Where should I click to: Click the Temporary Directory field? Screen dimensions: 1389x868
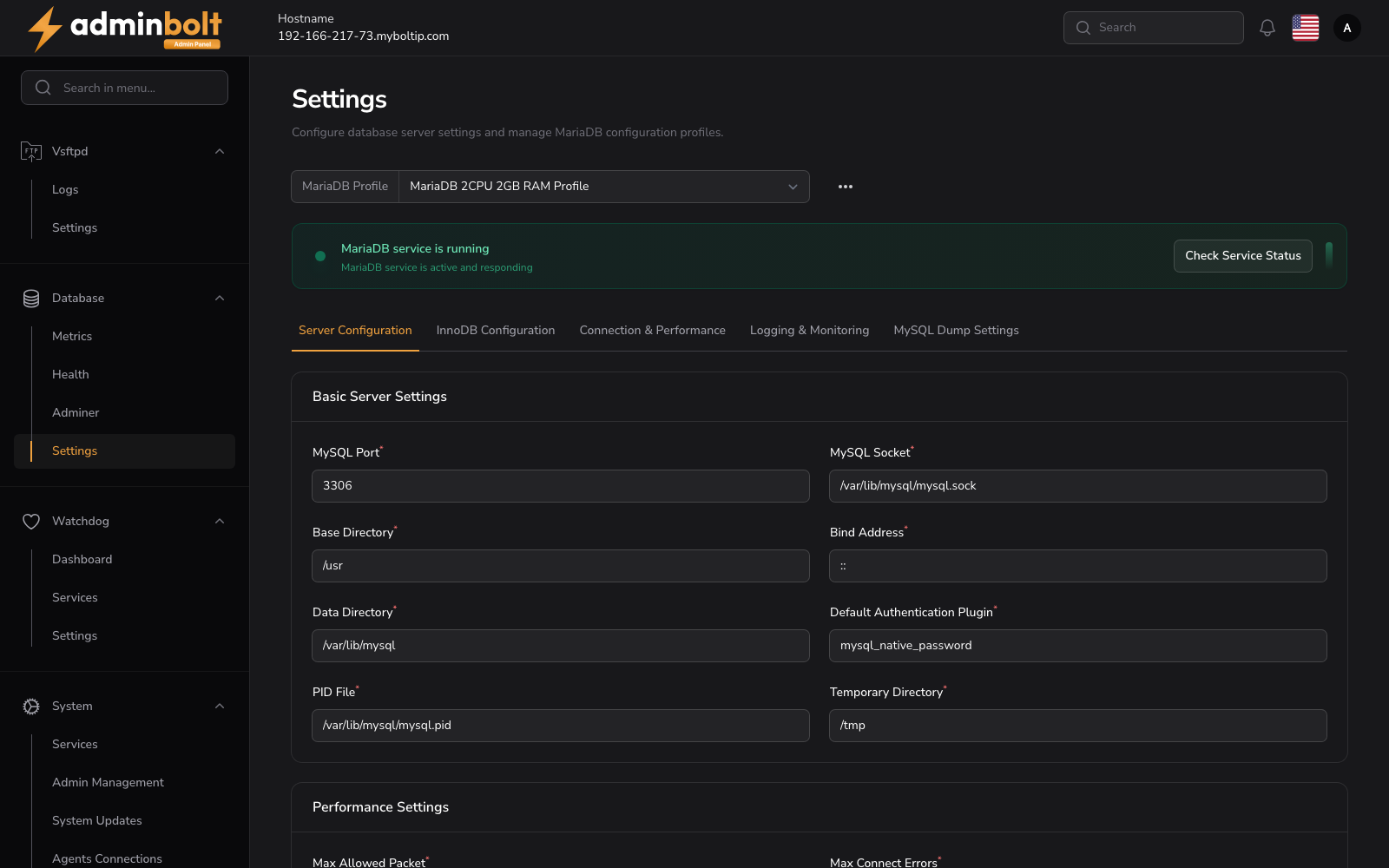click(1078, 726)
